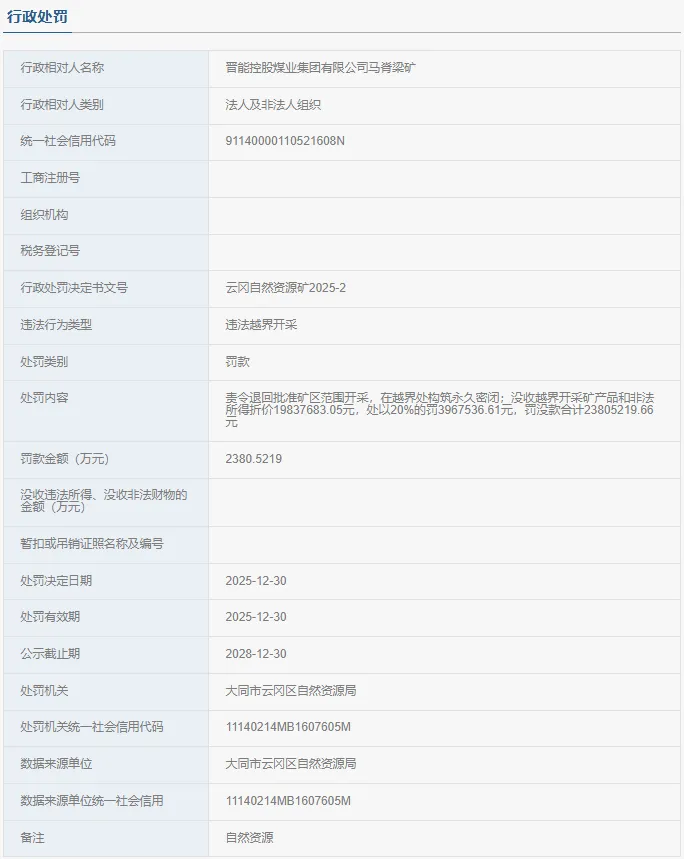Click code 11140214MB1607605M in 处罚机关统一社会信用代码 row
The width and height of the screenshot is (684, 859).
click(x=288, y=727)
